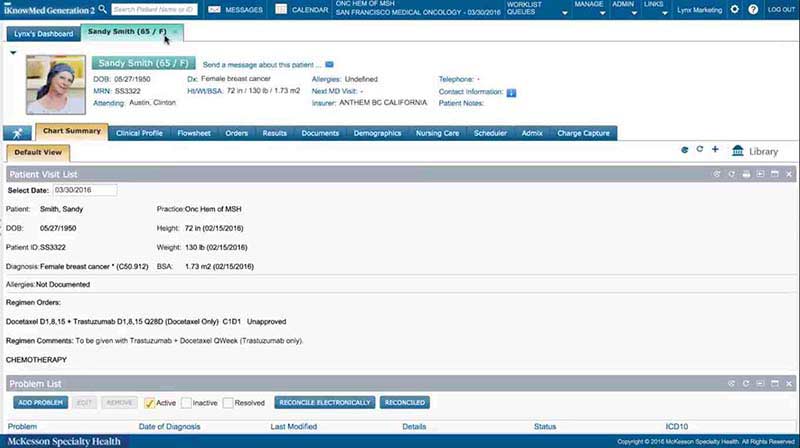Open the Orders tab
Viewport: 800px width, 448px height.
(237, 133)
